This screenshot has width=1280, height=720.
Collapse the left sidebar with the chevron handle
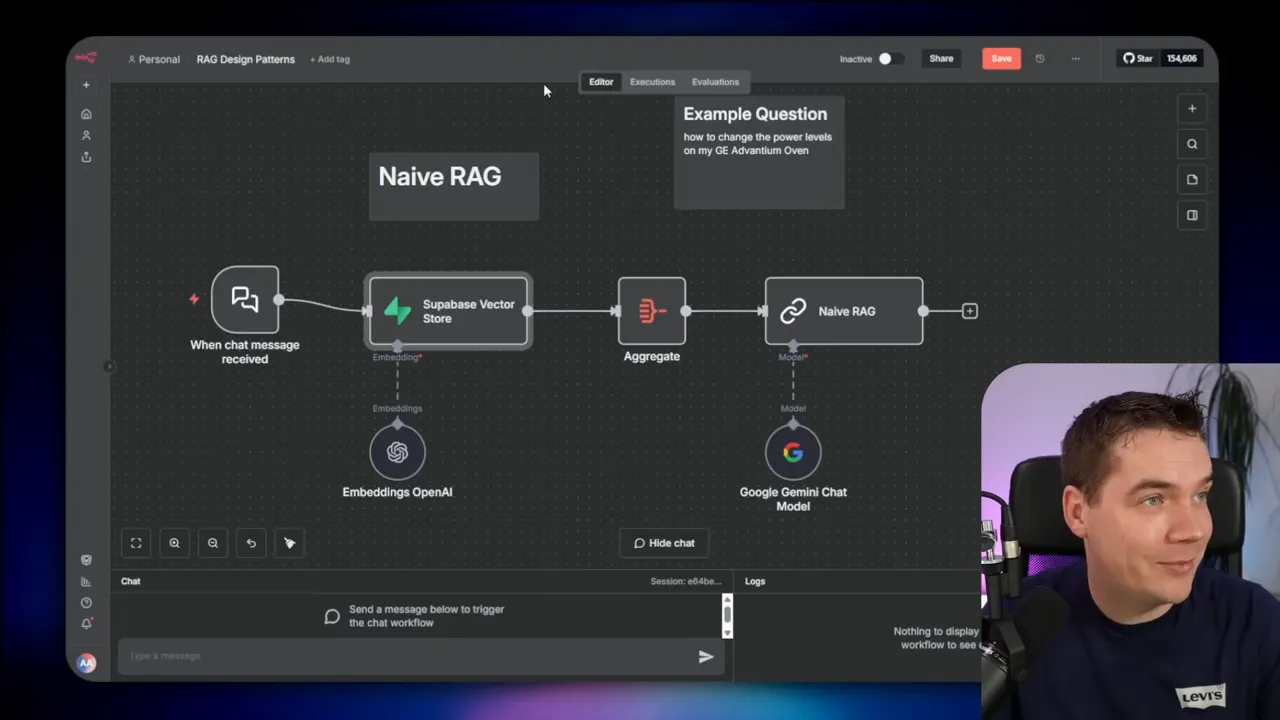pos(109,366)
